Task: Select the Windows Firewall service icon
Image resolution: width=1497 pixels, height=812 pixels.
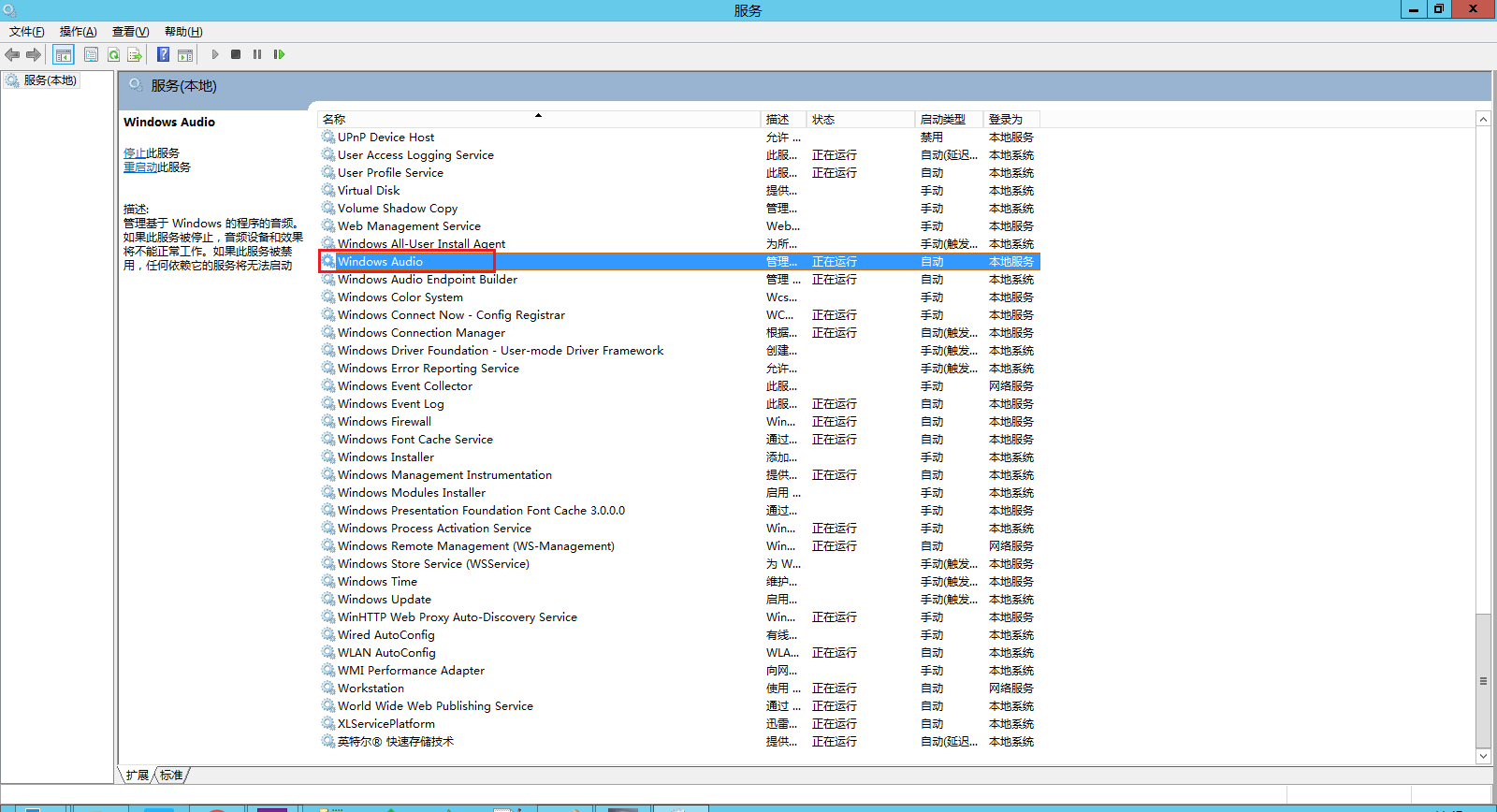Action: coord(328,421)
